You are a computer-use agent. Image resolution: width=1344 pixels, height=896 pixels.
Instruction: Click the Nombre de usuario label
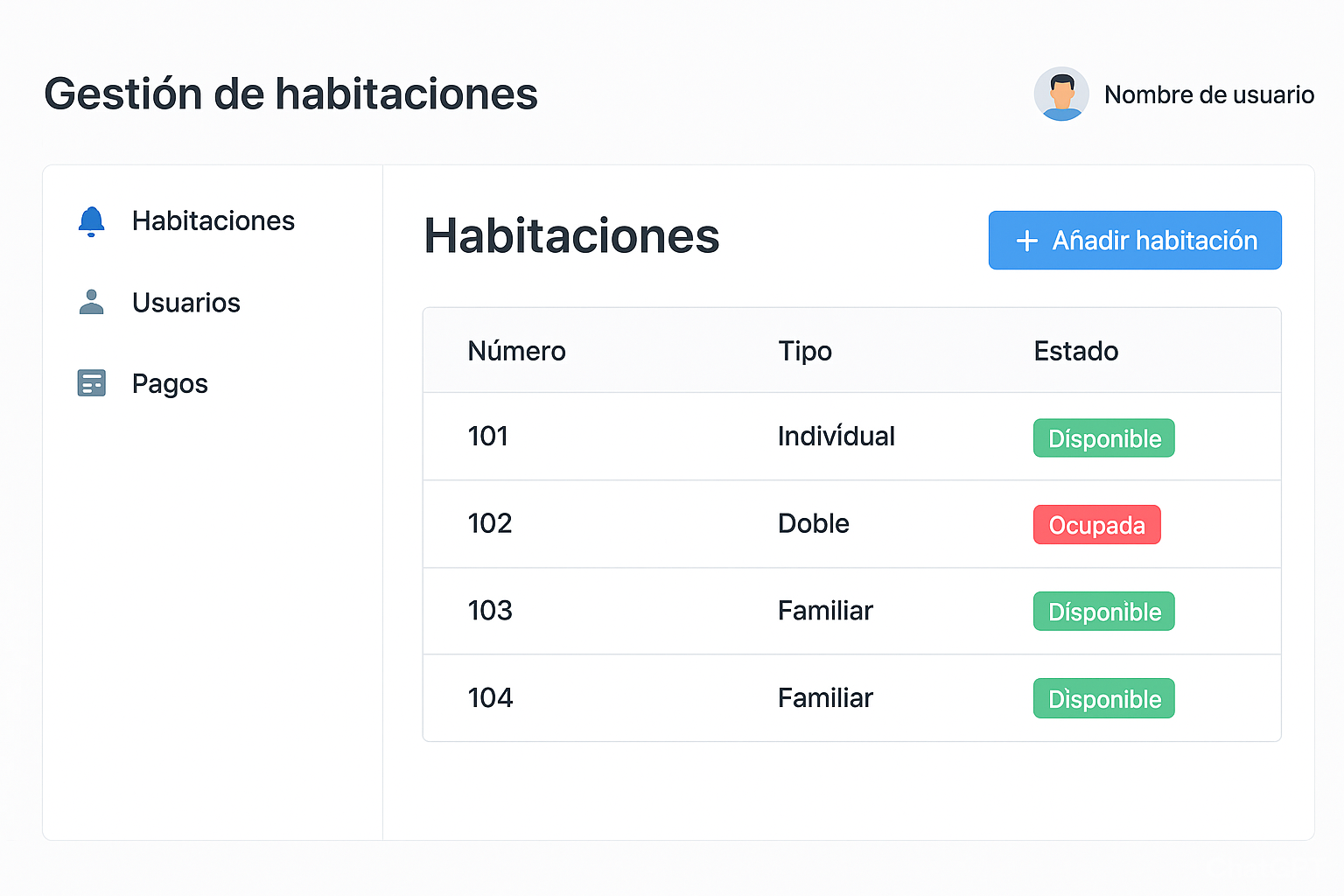[1208, 94]
